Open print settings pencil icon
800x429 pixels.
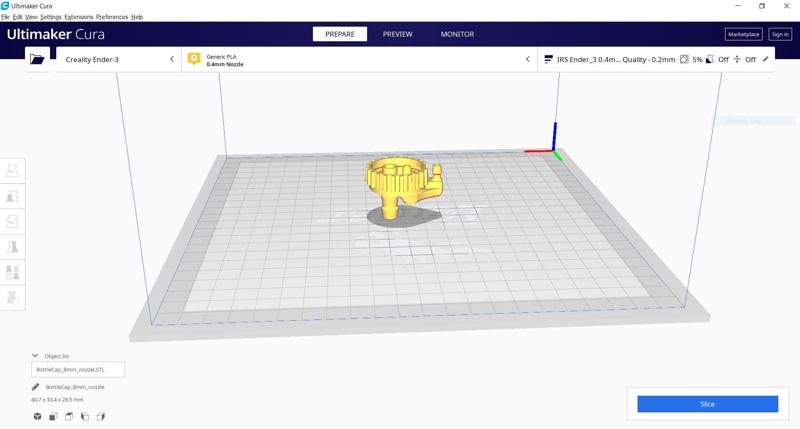pyautogui.click(x=765, y=59)
